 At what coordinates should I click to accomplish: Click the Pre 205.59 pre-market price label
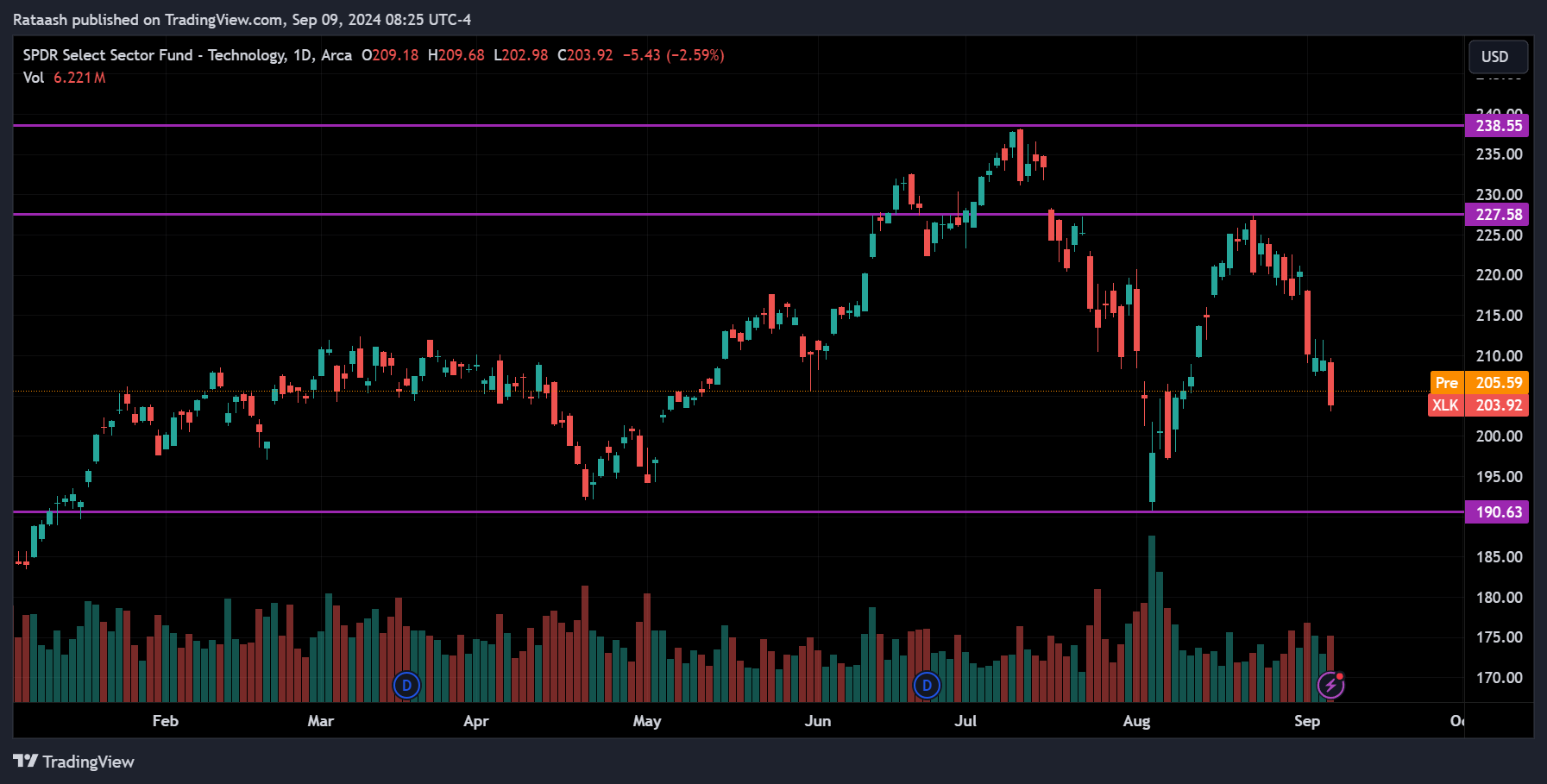pyautogui.click(x=1479, y=383)
